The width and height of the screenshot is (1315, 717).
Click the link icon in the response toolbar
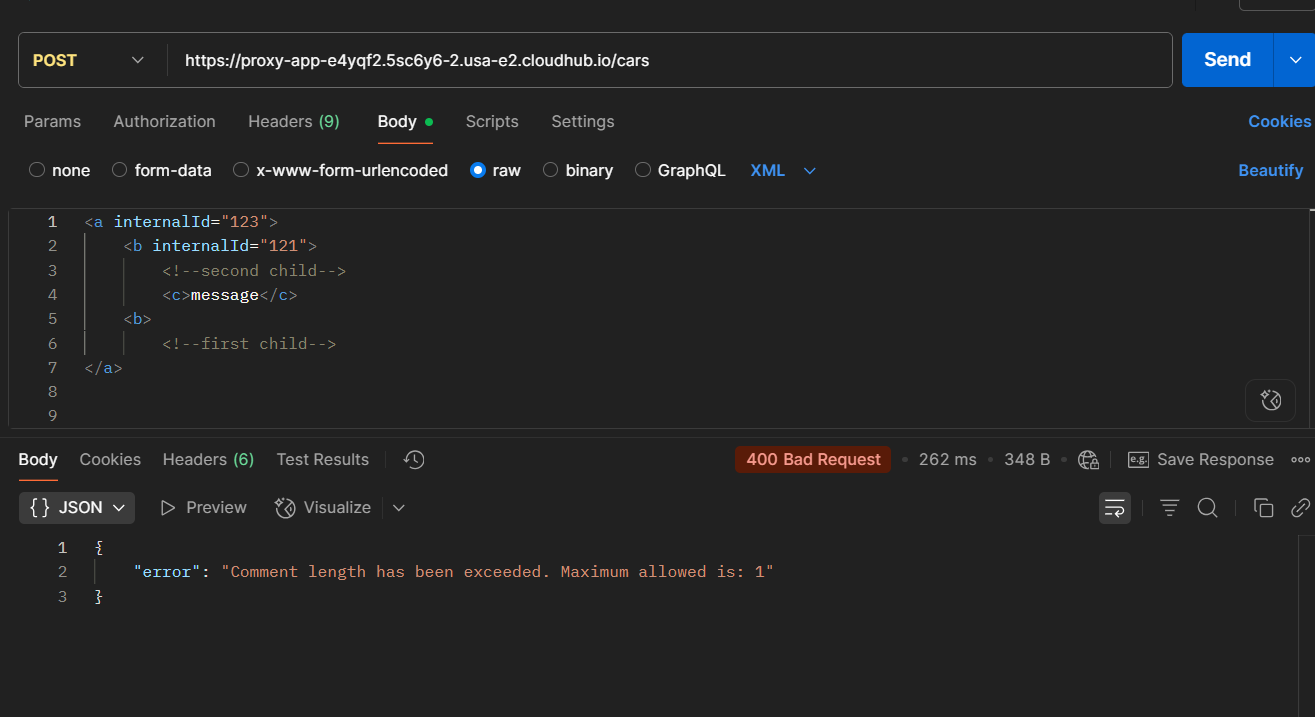[1299, 507]
